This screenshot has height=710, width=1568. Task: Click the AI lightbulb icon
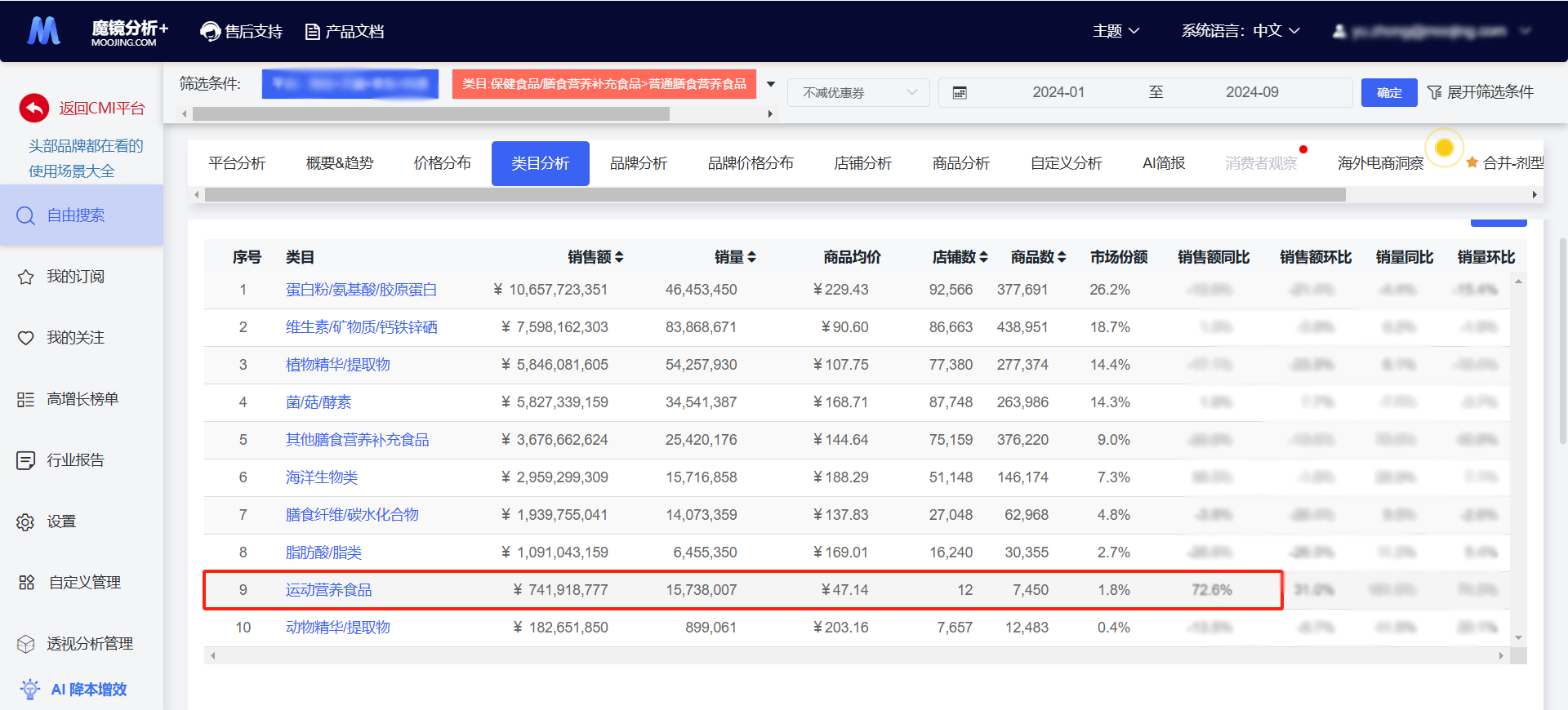pos(30,690)
